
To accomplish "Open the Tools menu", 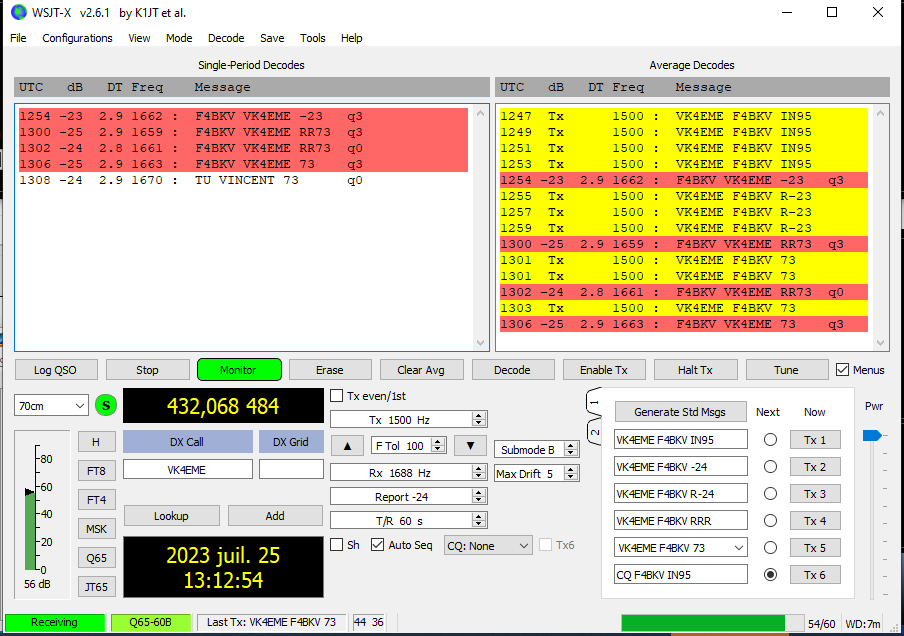I will (x=312, y=38).
